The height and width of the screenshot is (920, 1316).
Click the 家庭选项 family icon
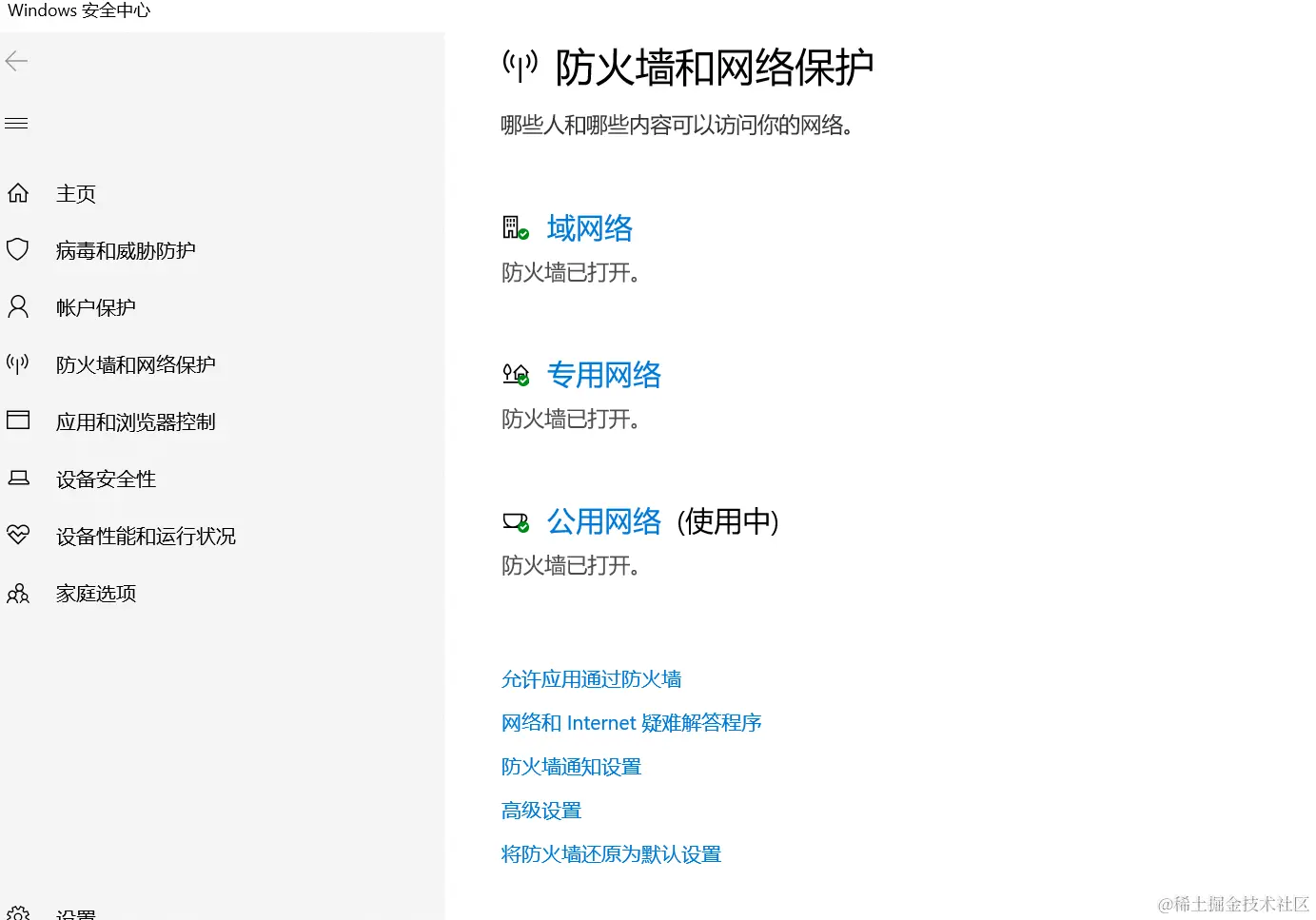tap(18, 593)
